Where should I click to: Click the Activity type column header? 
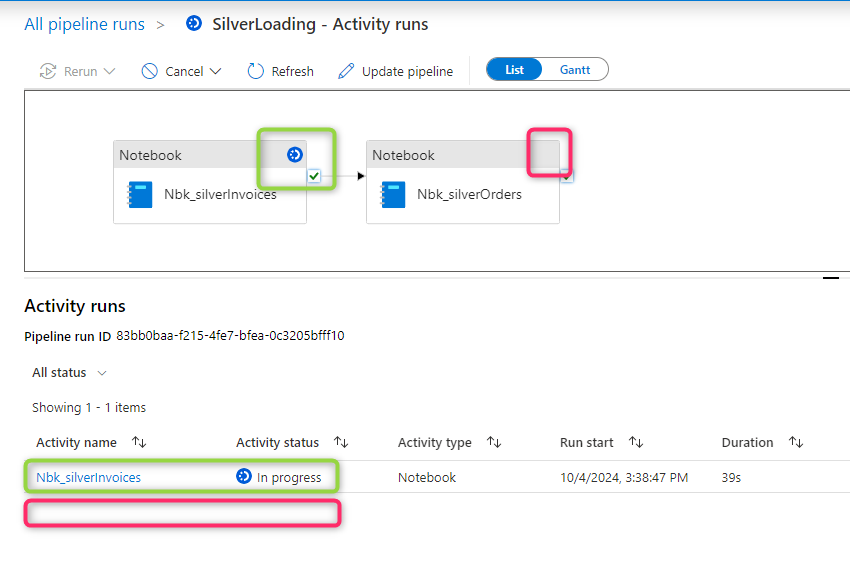coord(435,443)
